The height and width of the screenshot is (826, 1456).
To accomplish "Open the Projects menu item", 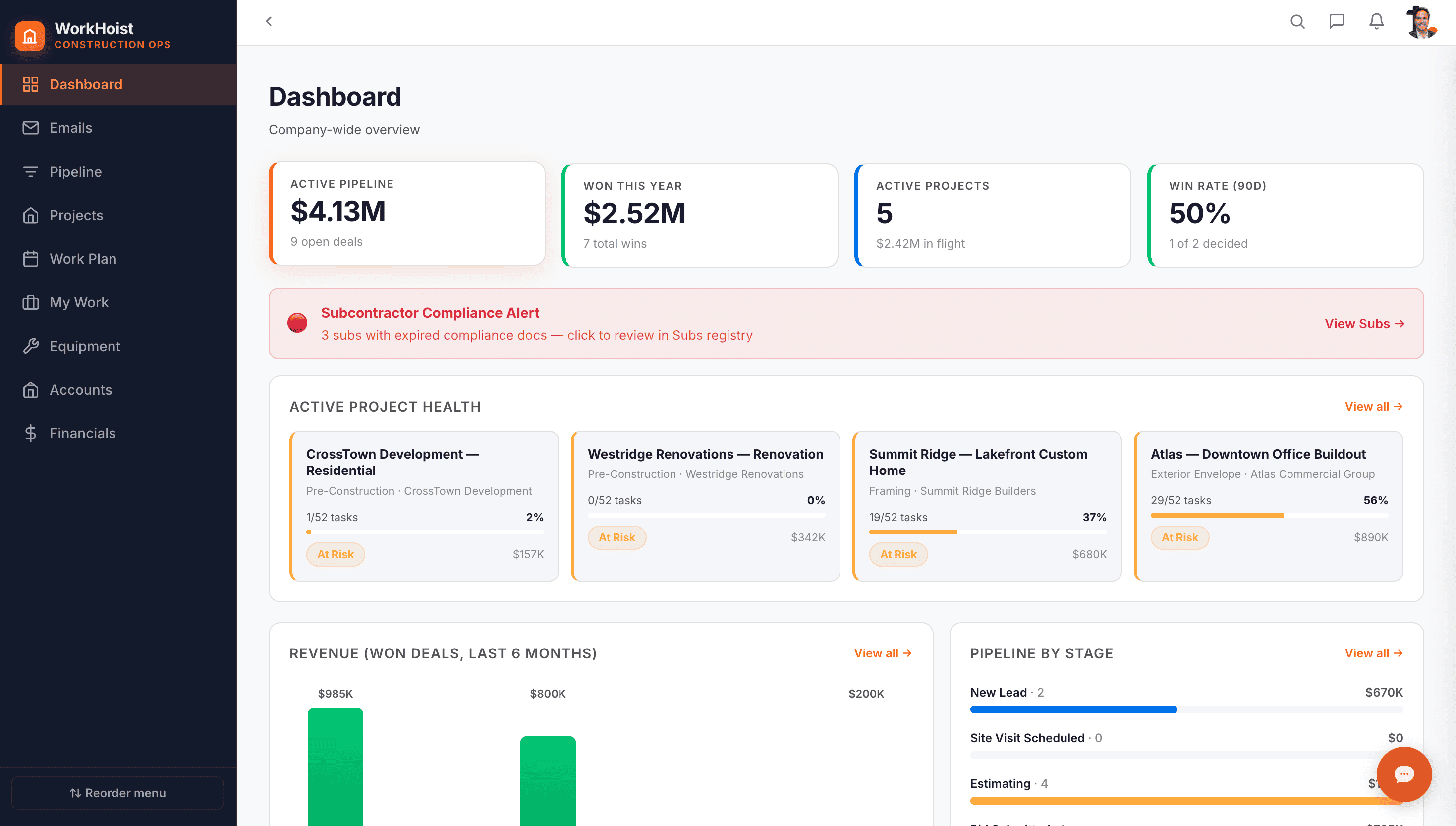I will [x=118, y=216].
